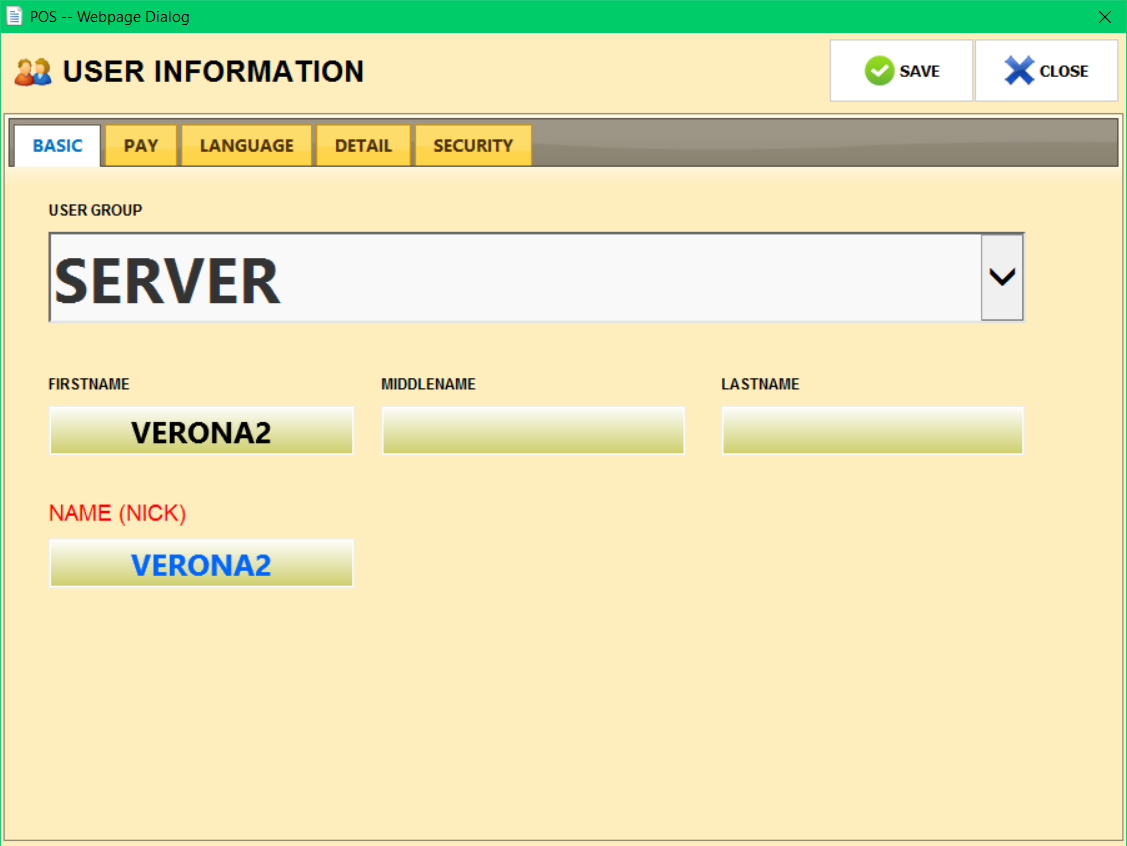This screenshot has height=846, width=1127.
Task: Focus the empty MIDDLENAME field
Action: click(x=533, y=431)
